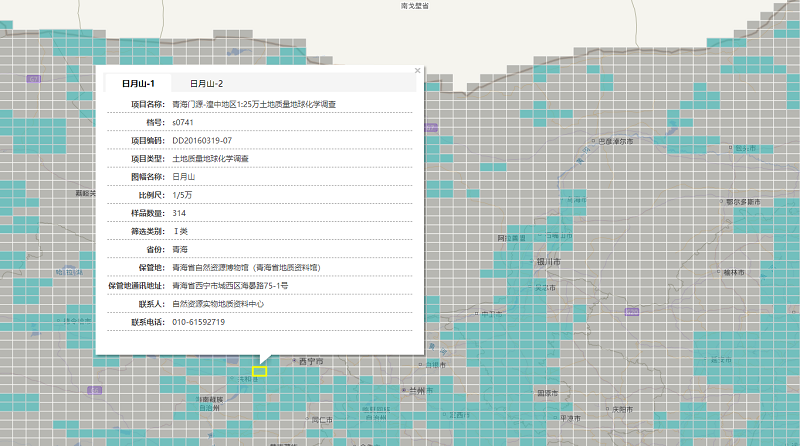Switch to the 日月山-1 tab
This screenshot has height=446, width=800.
pyautogui.click(x=138, y=83)
